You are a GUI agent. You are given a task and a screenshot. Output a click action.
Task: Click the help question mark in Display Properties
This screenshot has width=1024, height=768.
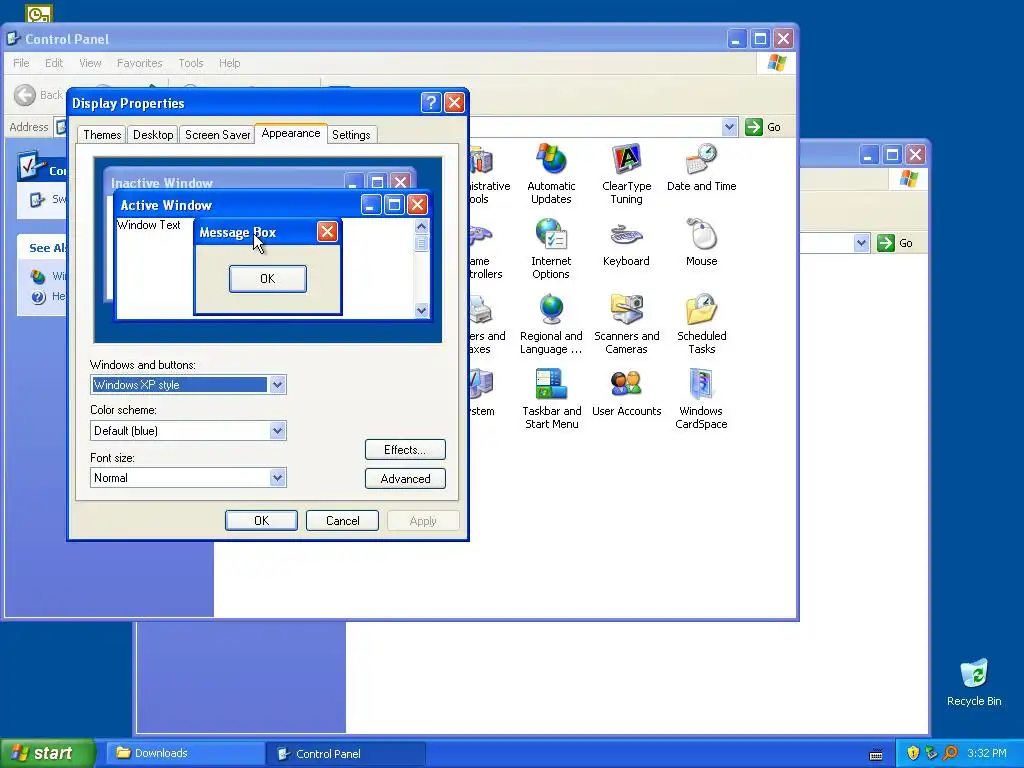coord(431,103)
